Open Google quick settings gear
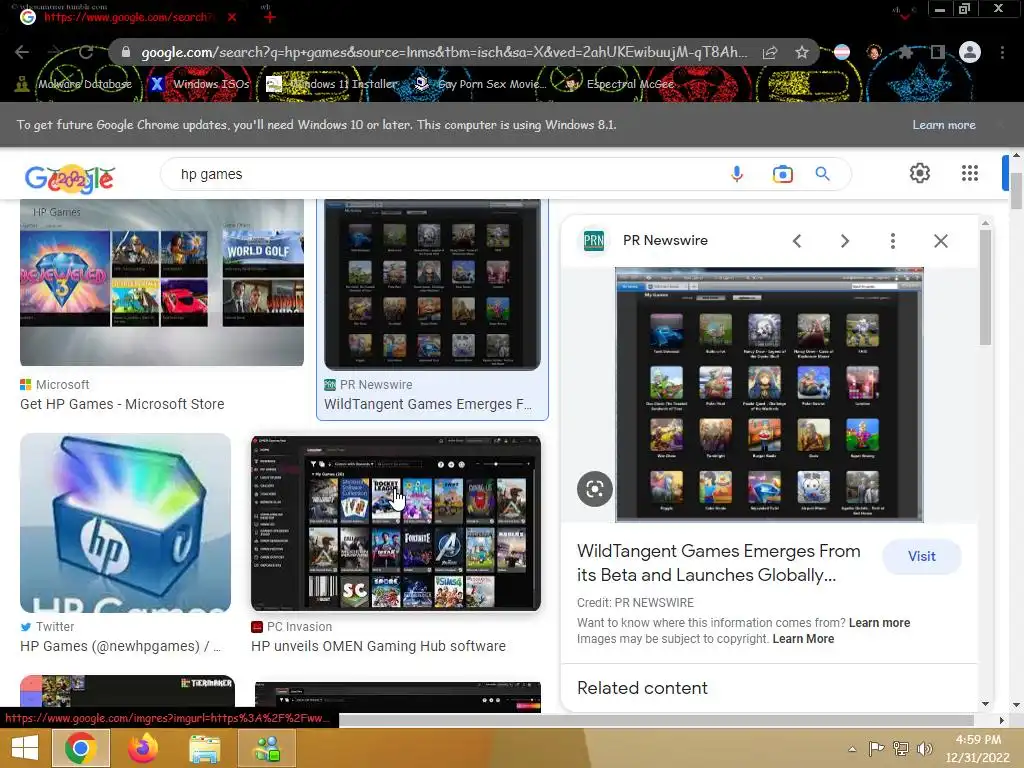Image resolution: width=1024 pixels, height=768 pixels. [920, 173]
